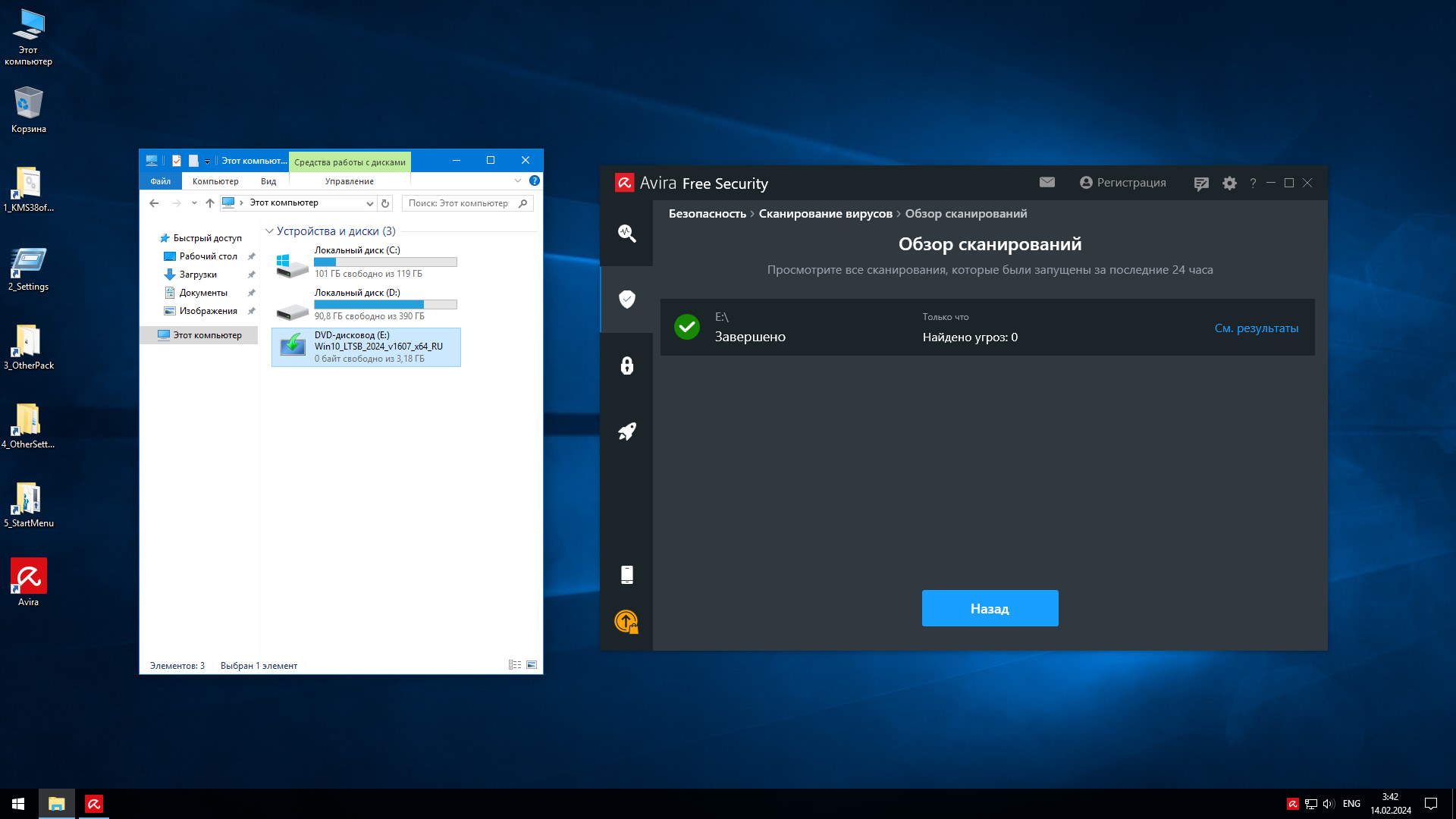Click the Avira feedback chat icon

click(x=1200, y=184)
